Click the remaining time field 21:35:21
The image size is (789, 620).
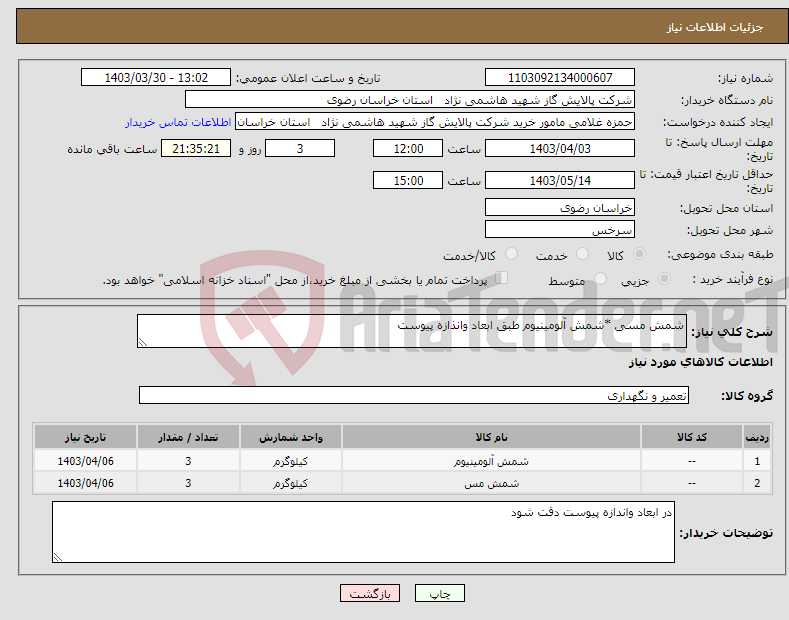click(196, 148)
